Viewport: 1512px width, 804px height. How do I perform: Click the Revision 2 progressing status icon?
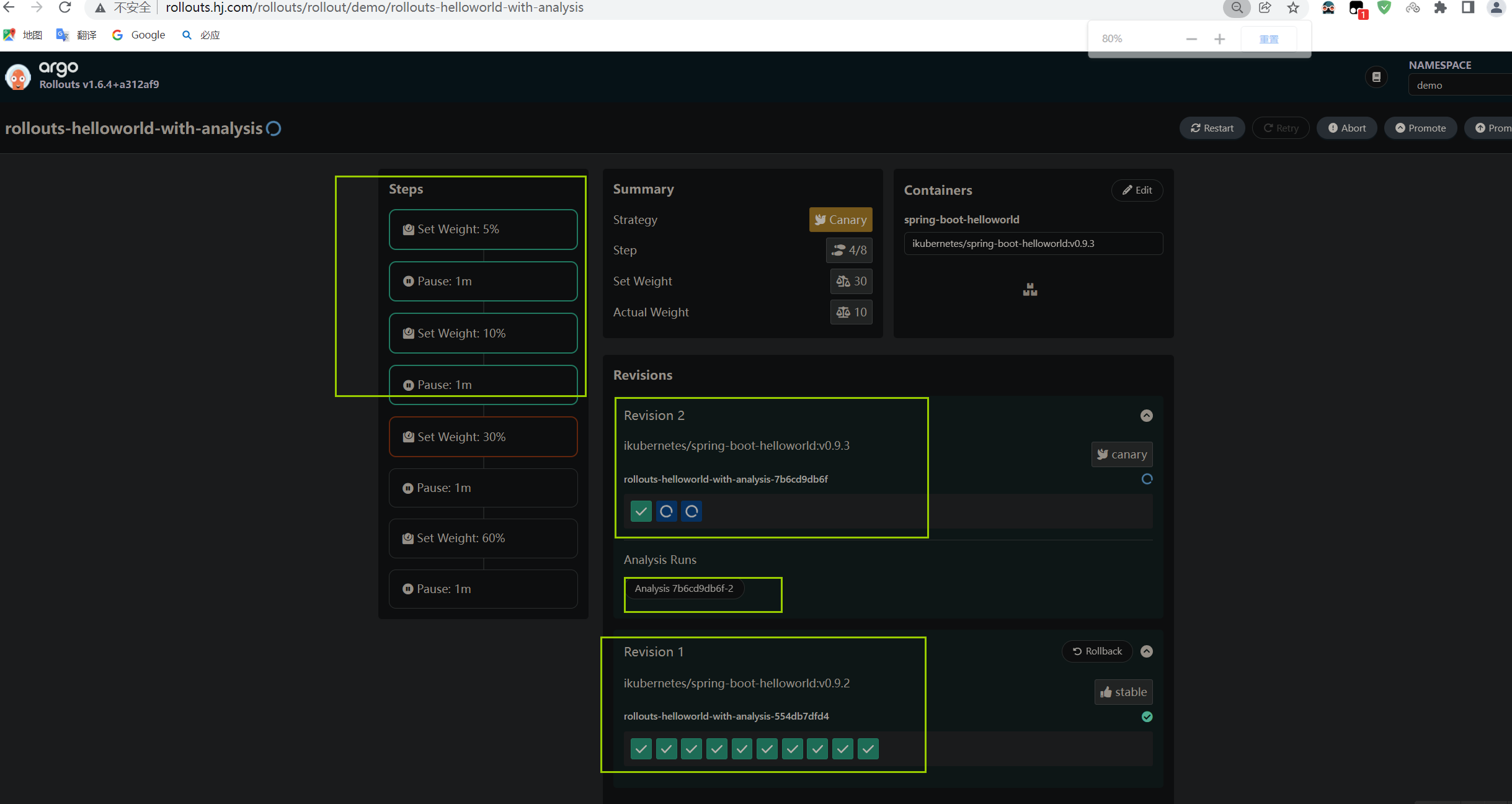point(1147,479)
